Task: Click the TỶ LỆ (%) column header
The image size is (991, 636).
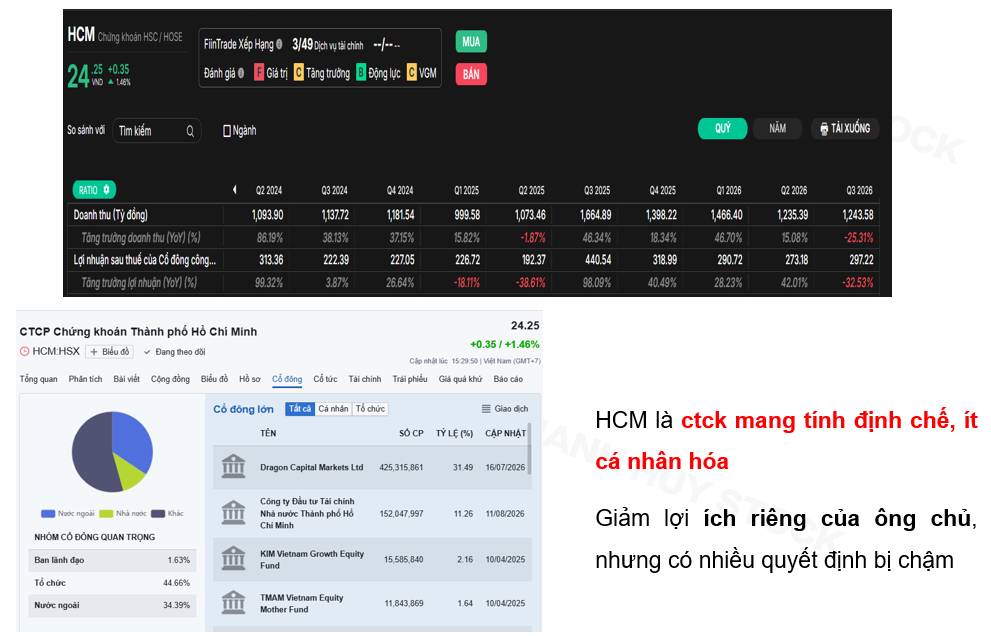Action: click(454, 433)
